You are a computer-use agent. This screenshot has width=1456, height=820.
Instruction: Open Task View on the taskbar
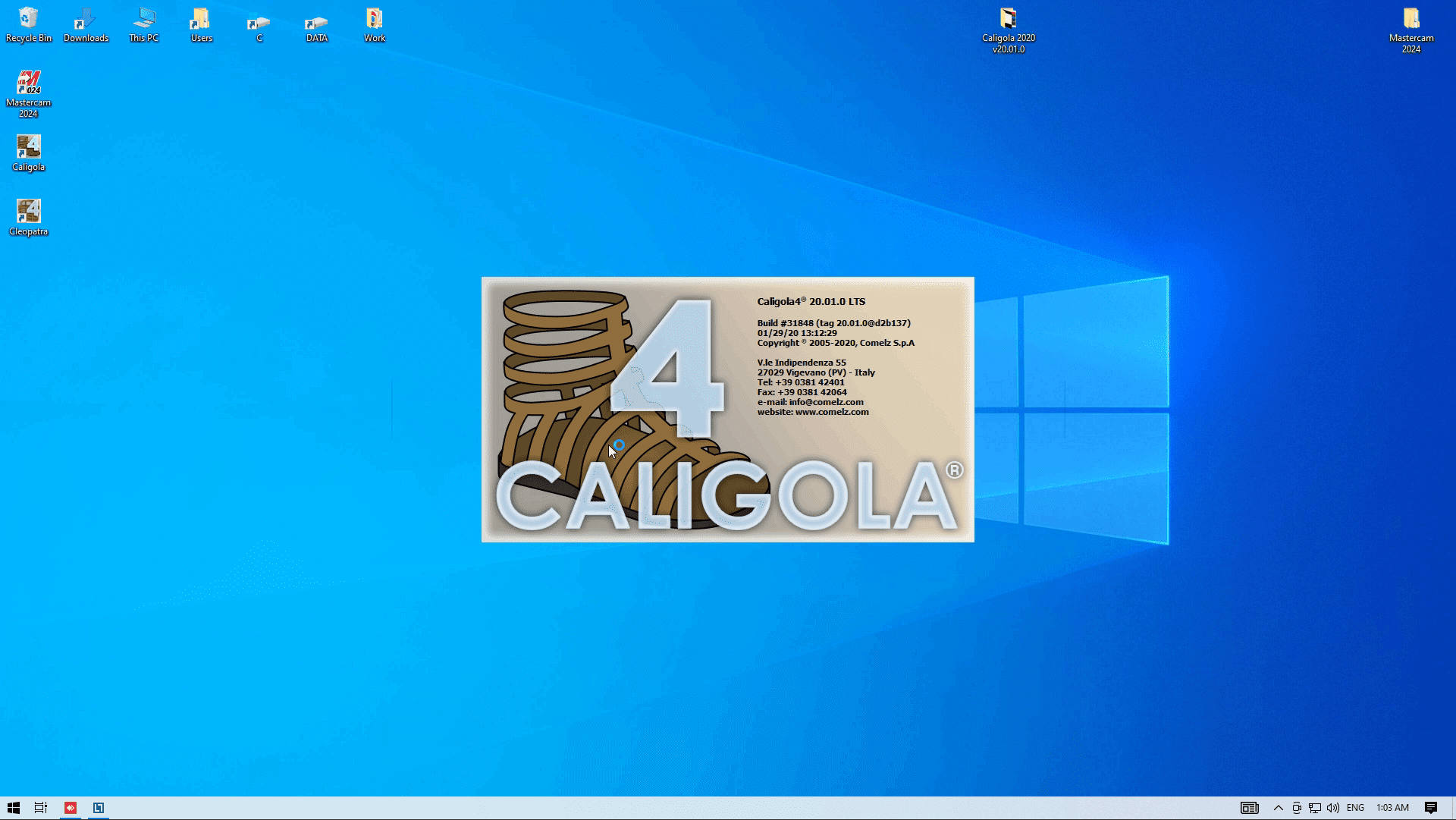(41, 808)
